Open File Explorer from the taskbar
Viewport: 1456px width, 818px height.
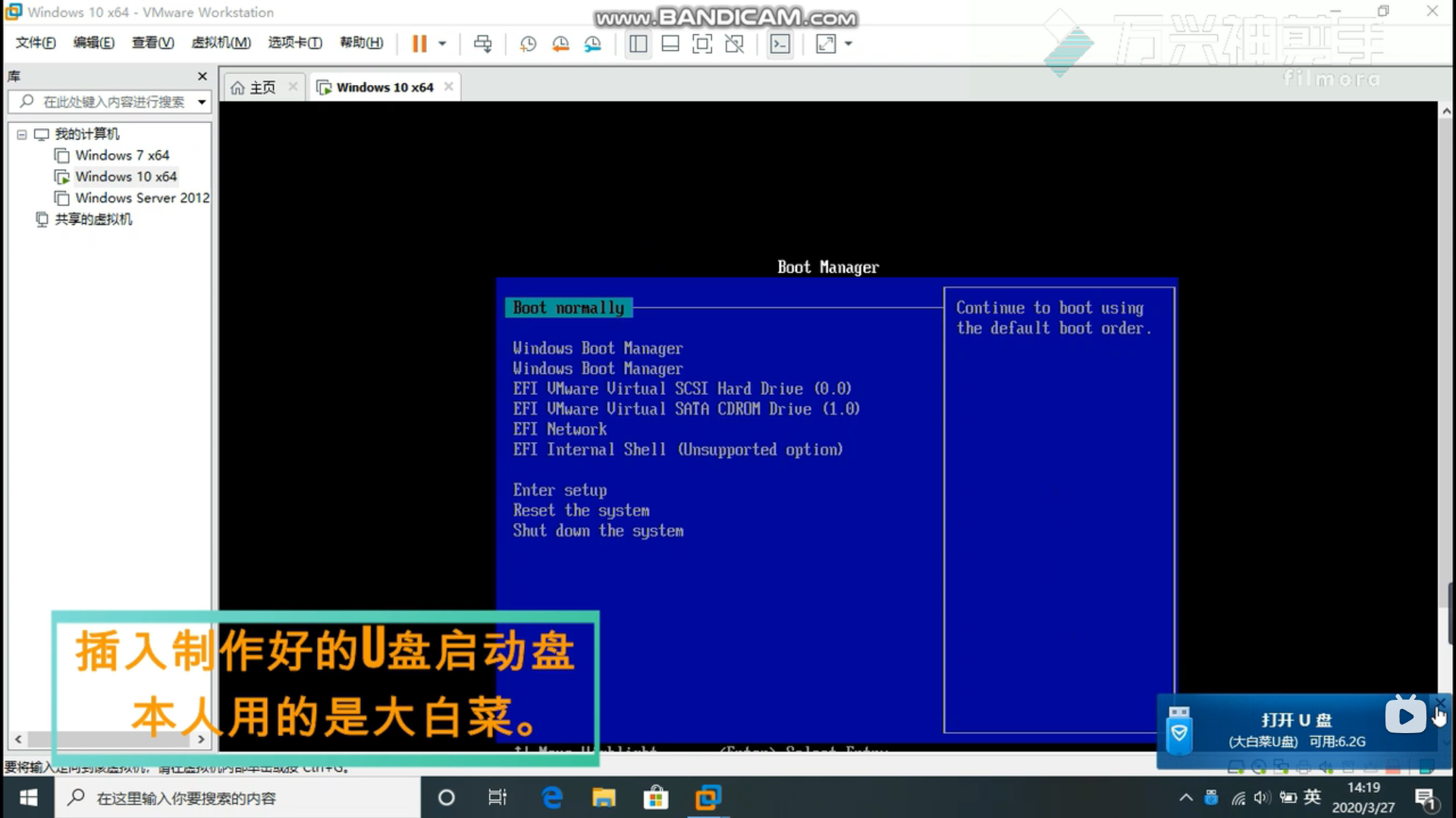click(x=604, y=798)
